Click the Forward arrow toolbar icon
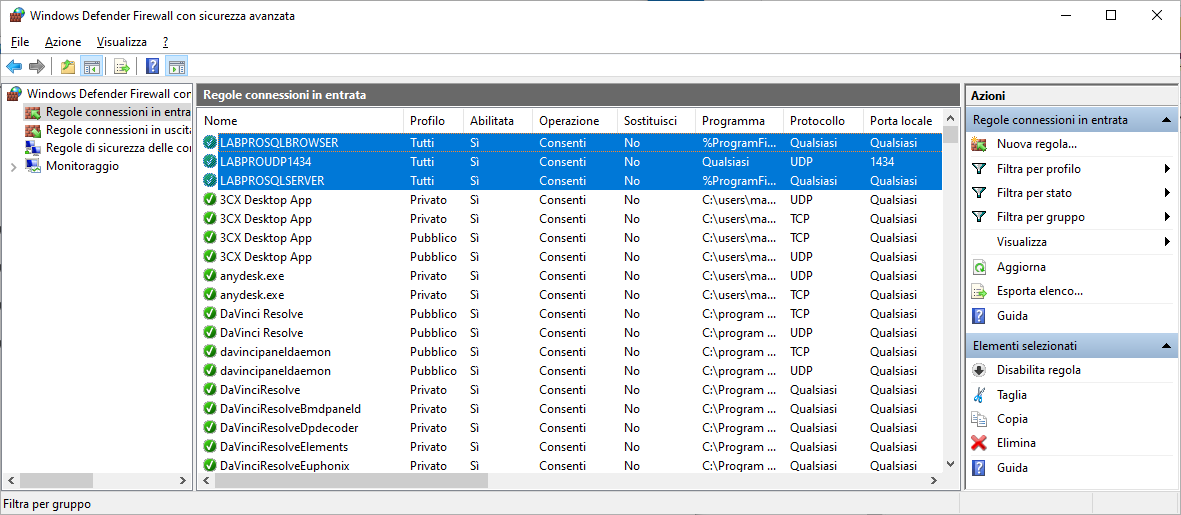The width and height of the screenshot is (1181, 515). click(37, 67)
